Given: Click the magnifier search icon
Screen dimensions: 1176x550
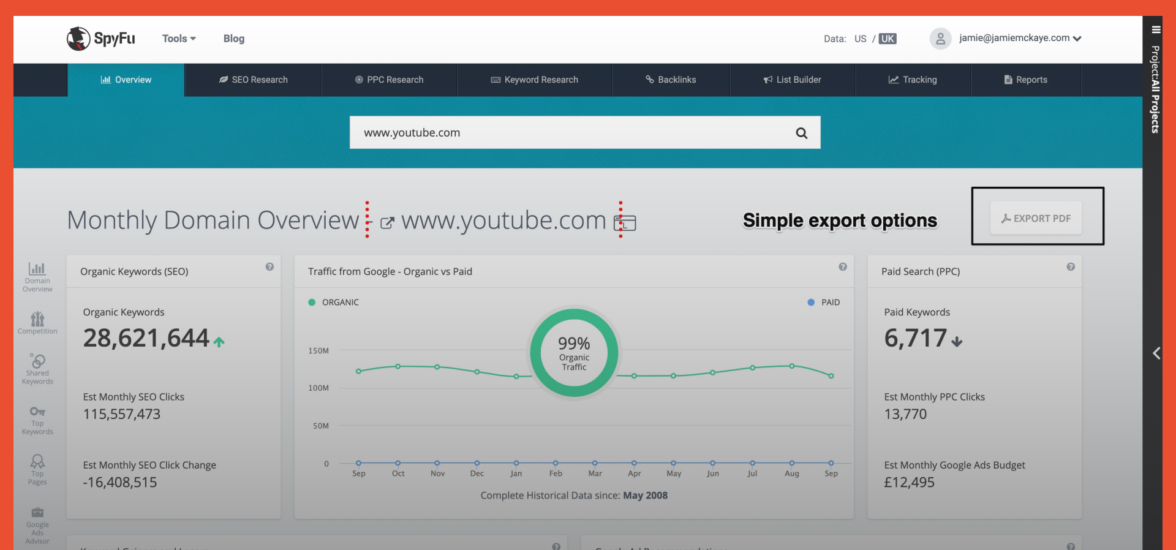Looking at the screenshot, I should click(802, 133).
